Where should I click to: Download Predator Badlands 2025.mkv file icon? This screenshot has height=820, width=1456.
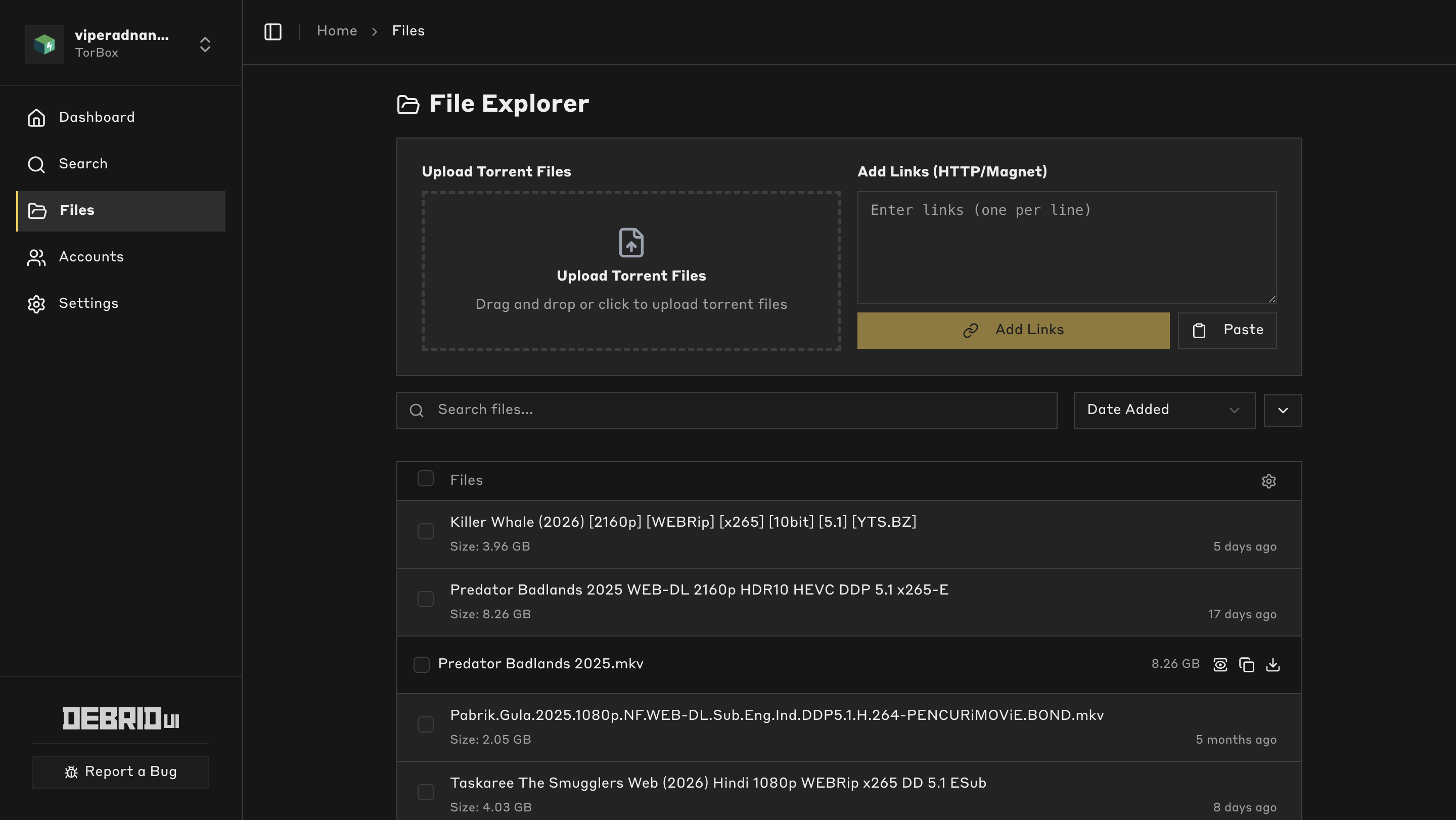(1273, 665)
